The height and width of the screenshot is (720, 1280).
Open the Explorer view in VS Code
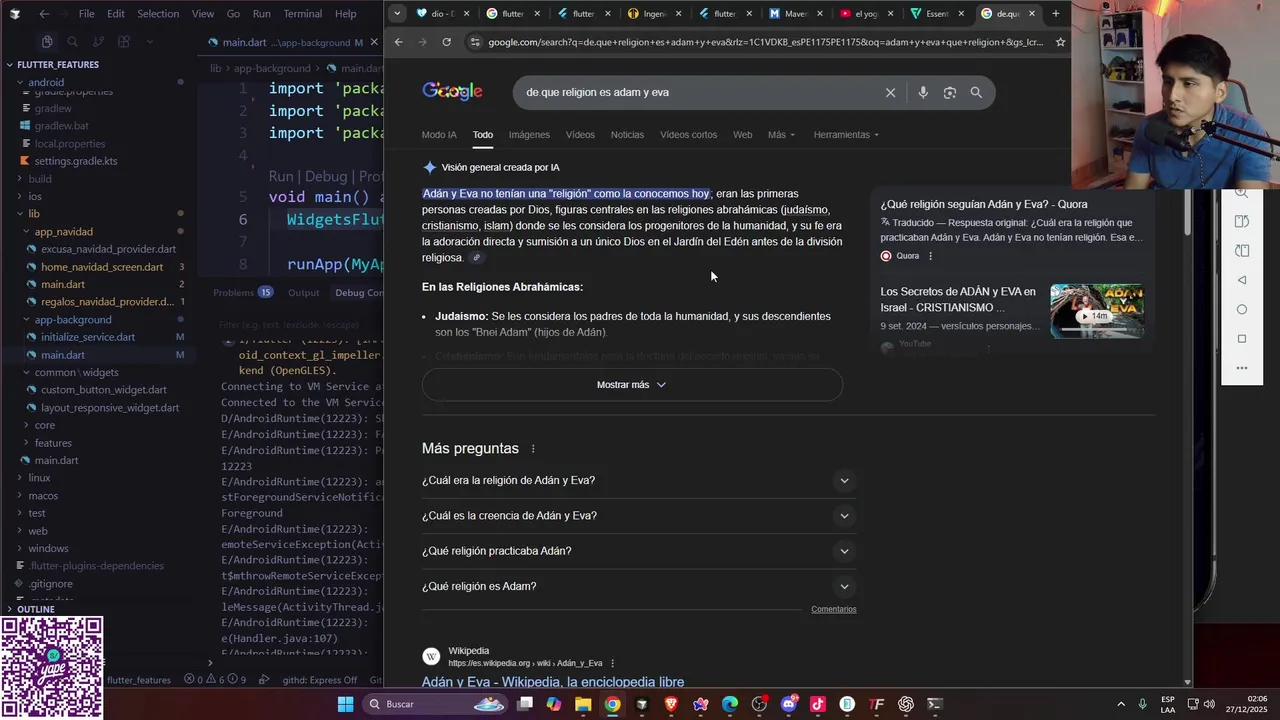click(x=47, y=42)
